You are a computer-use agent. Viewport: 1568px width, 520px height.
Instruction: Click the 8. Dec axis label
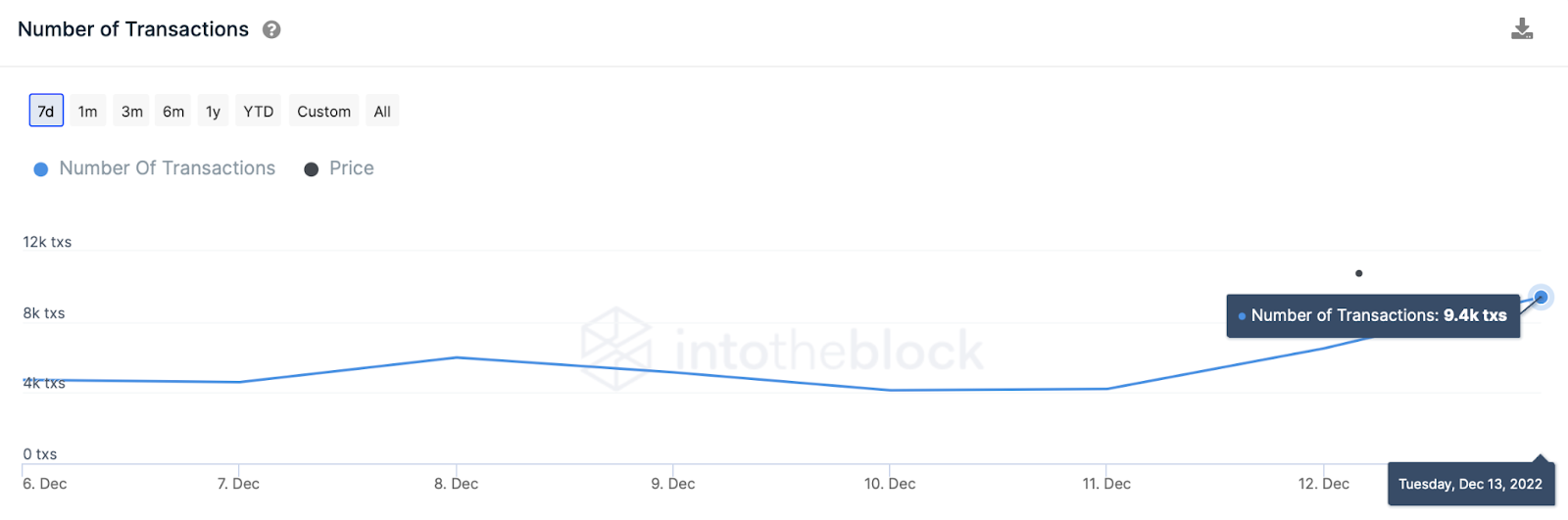point(457,484)
